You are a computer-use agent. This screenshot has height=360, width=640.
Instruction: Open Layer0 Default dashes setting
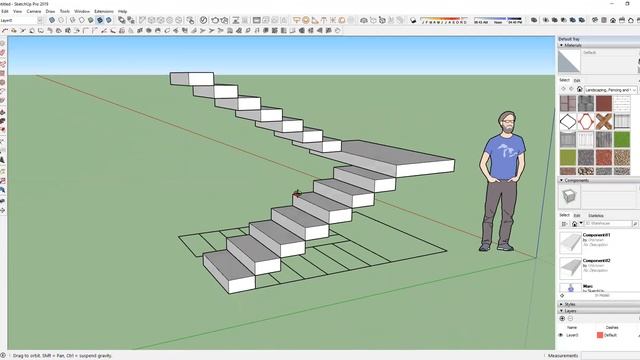pyautogui.click(x=610, y=335)
